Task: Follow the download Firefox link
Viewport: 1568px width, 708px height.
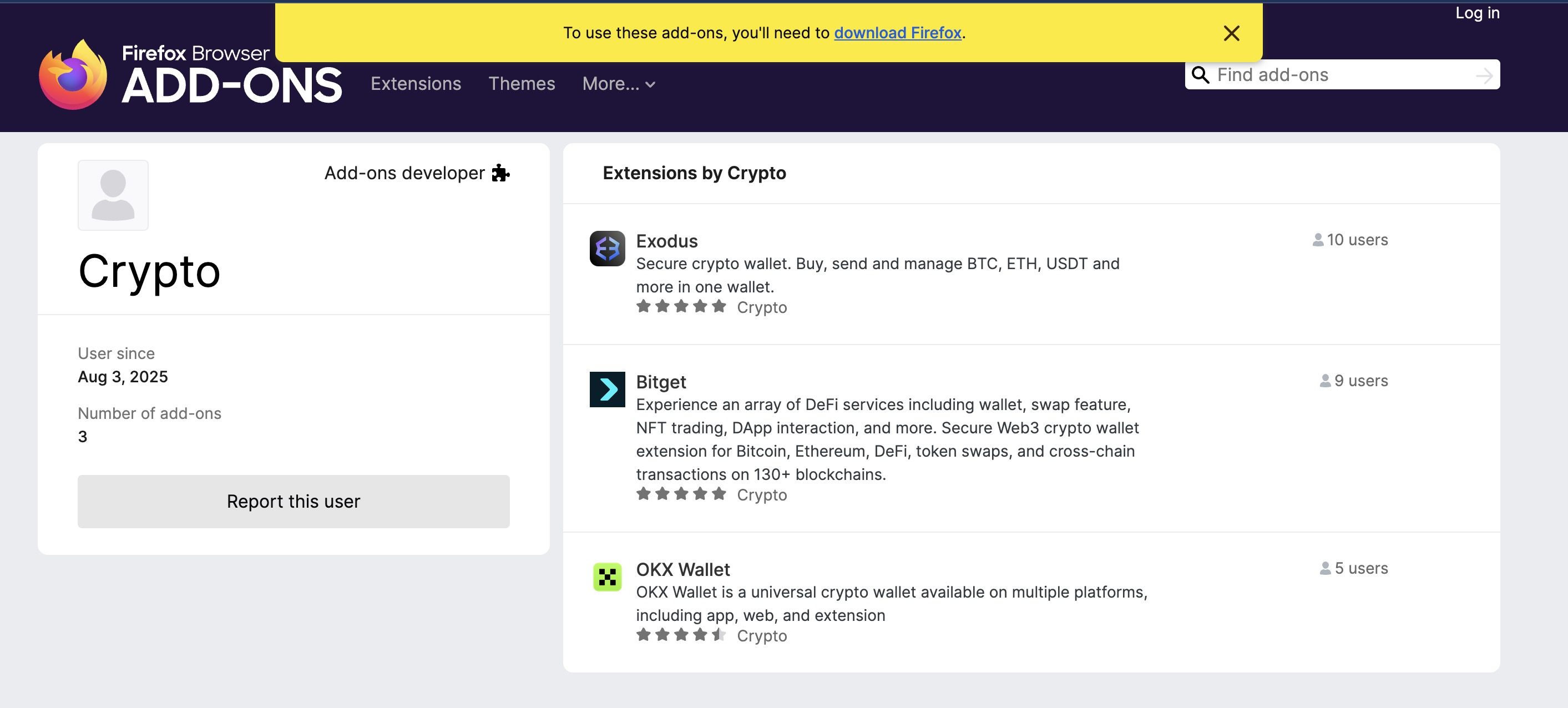Action: (x=897, y=33)
